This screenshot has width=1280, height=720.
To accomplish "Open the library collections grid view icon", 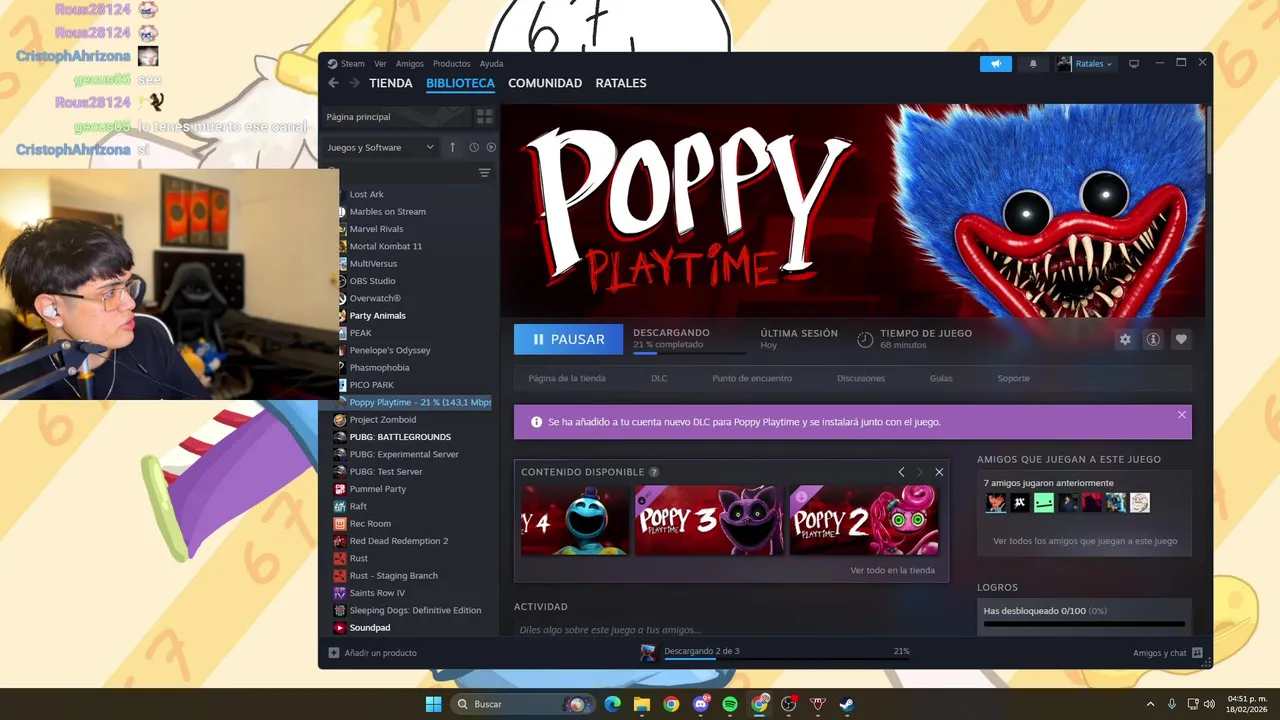I will (485, 117).
